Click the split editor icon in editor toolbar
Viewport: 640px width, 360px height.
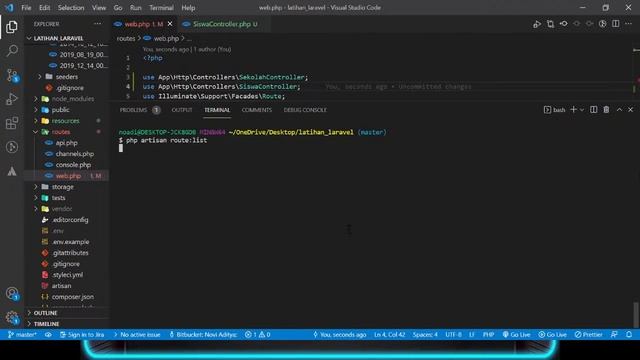click(x=616, y=24)
